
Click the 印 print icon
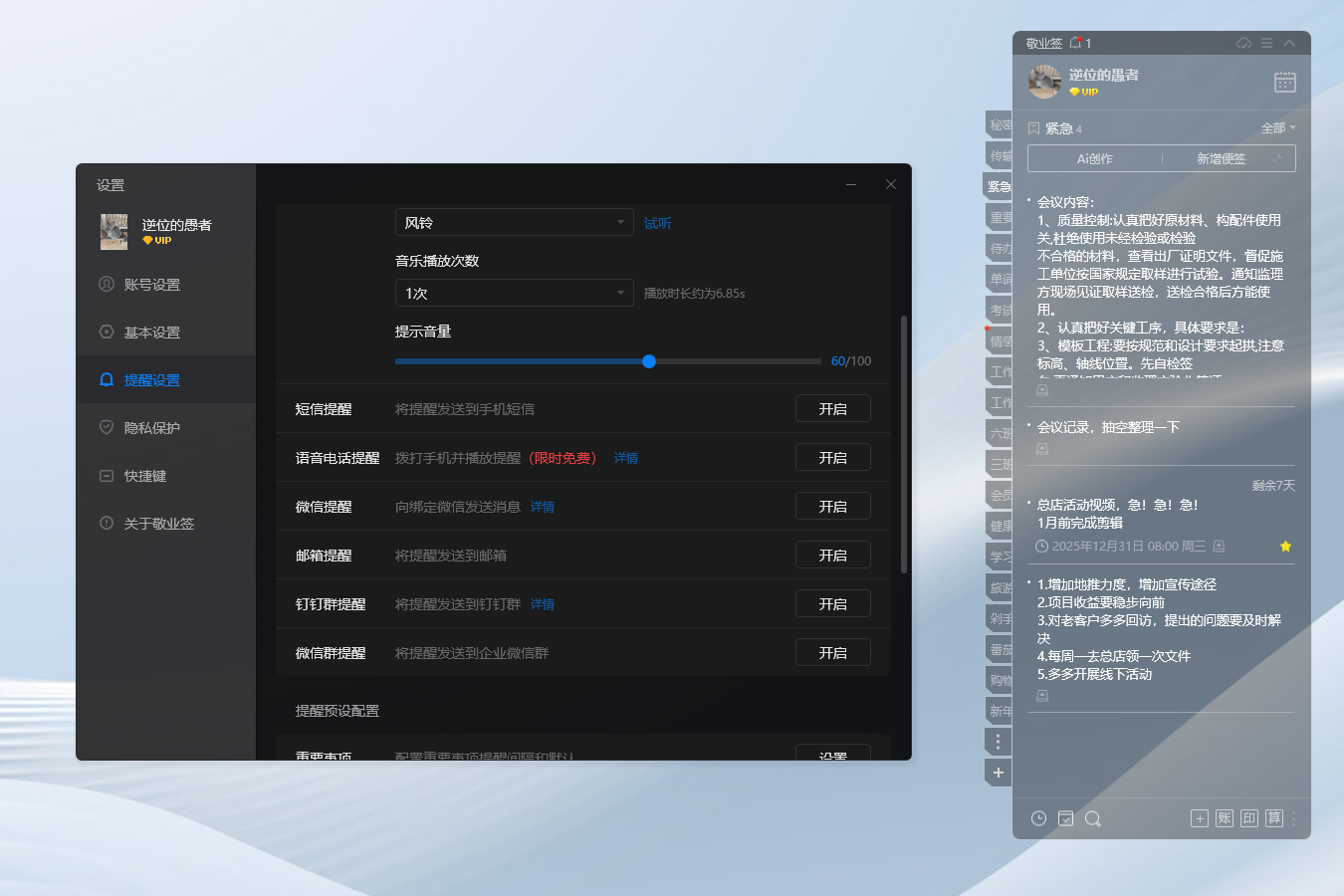tap(1248, 817)
